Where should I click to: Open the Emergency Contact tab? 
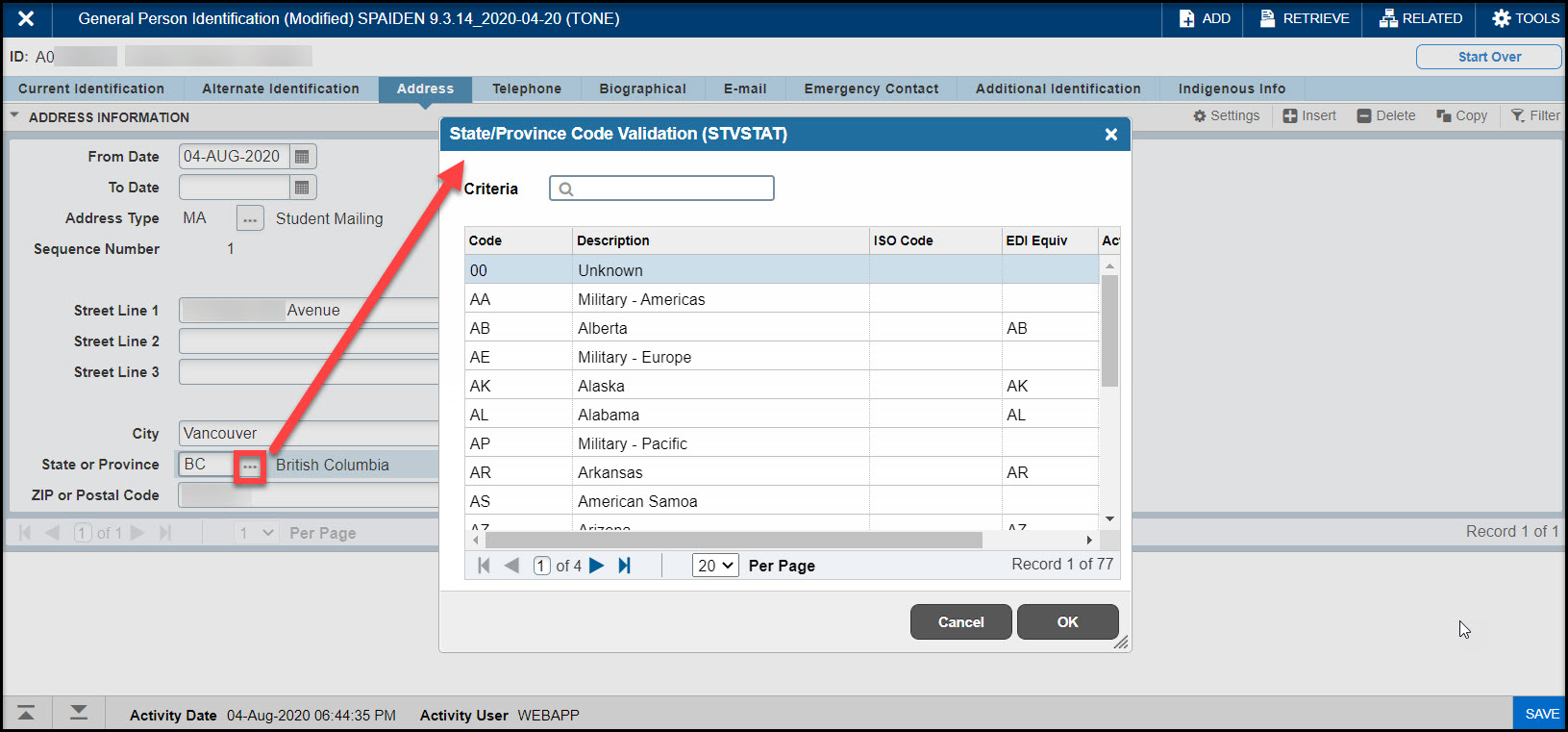(x=871, y=88)
